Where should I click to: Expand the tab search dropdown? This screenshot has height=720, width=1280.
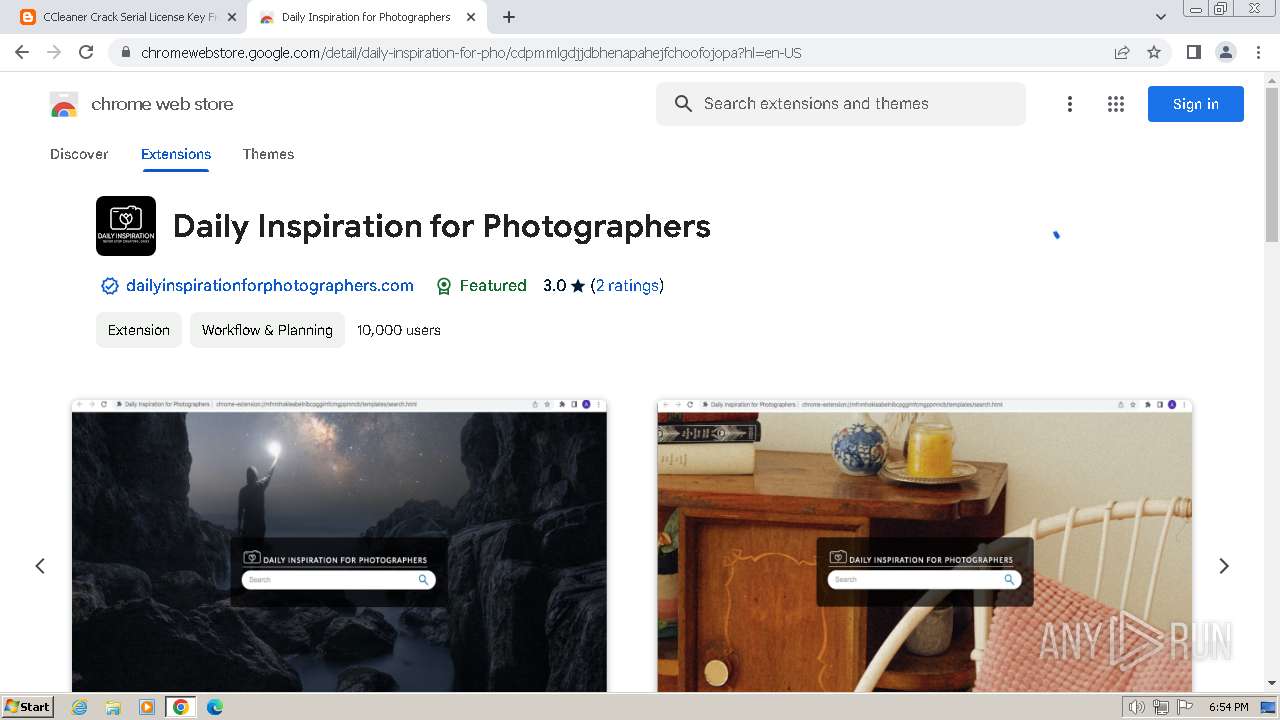[1161, 17]
